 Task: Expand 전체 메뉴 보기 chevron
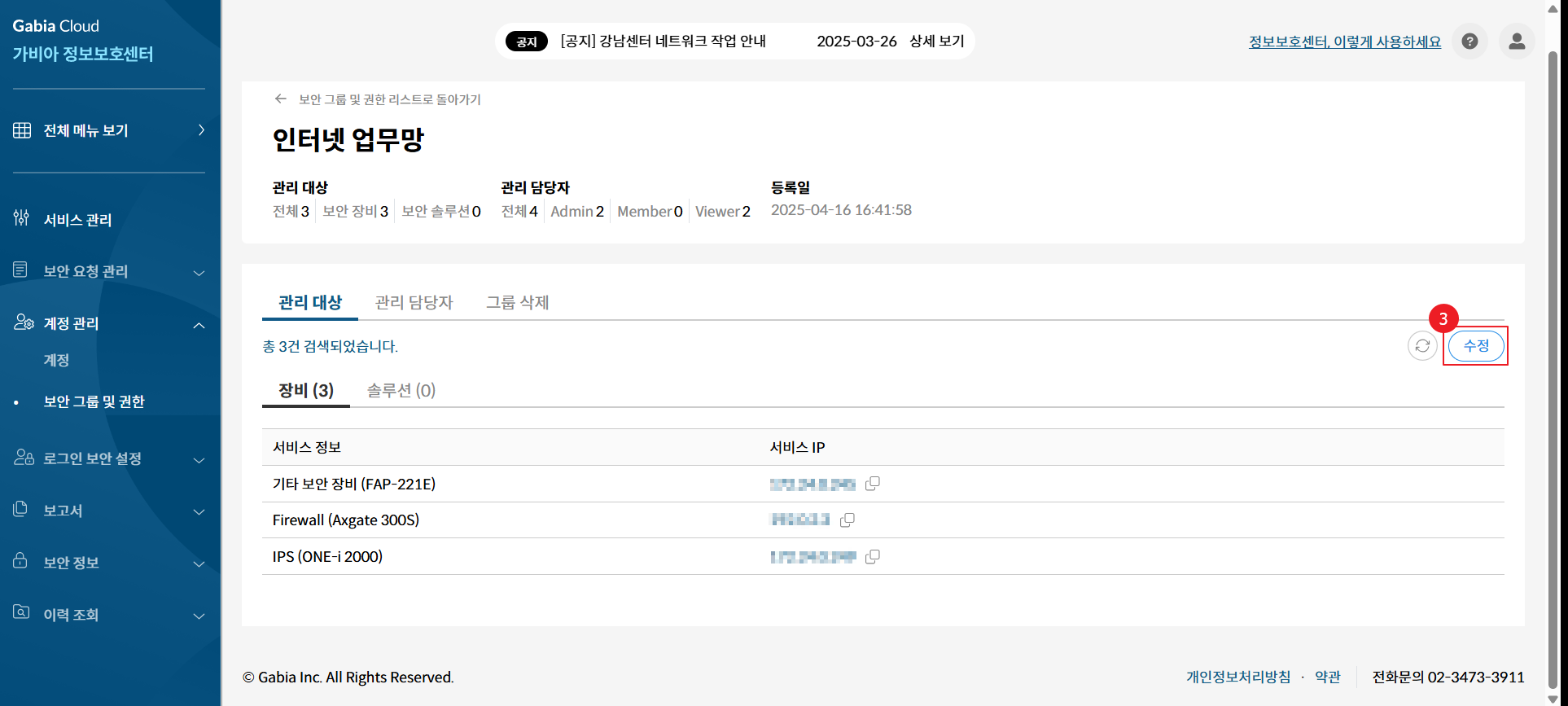[x=200, y=130]
